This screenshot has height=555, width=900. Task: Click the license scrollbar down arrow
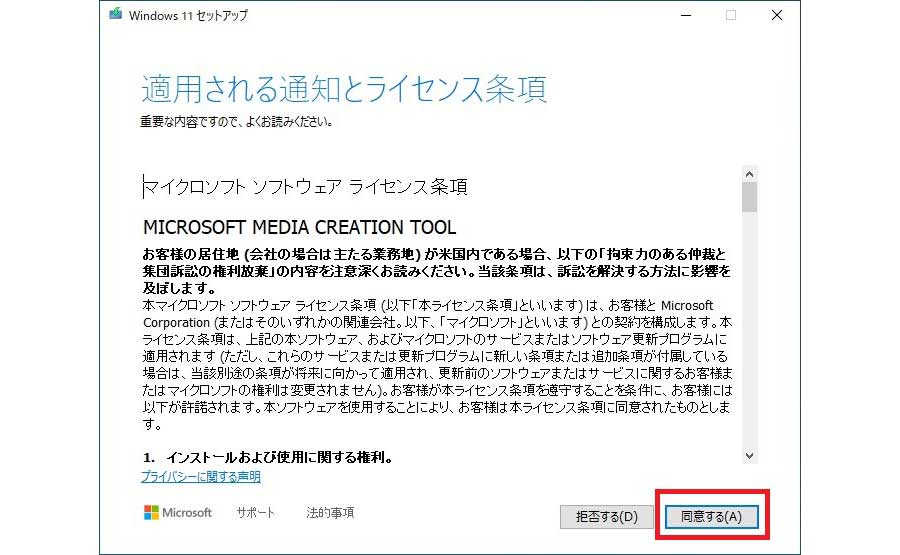749,455
